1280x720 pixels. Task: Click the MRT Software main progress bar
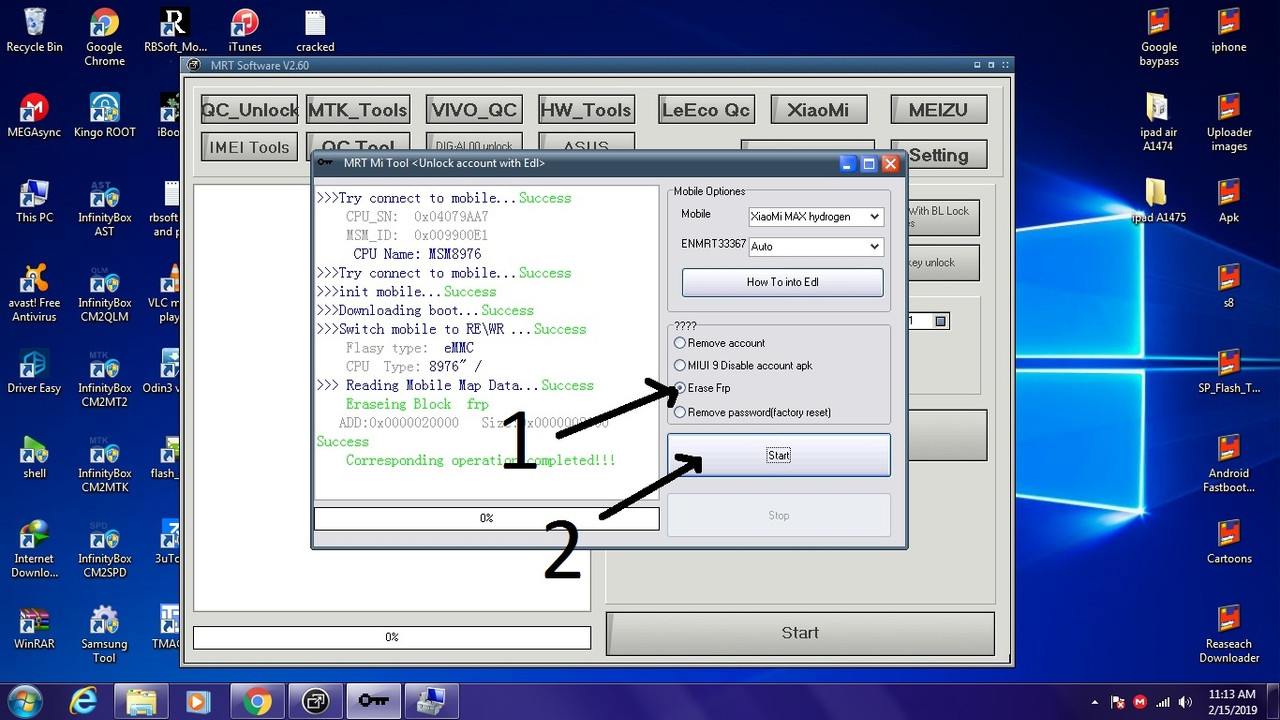pyautogui.click(x=392, y=637)
